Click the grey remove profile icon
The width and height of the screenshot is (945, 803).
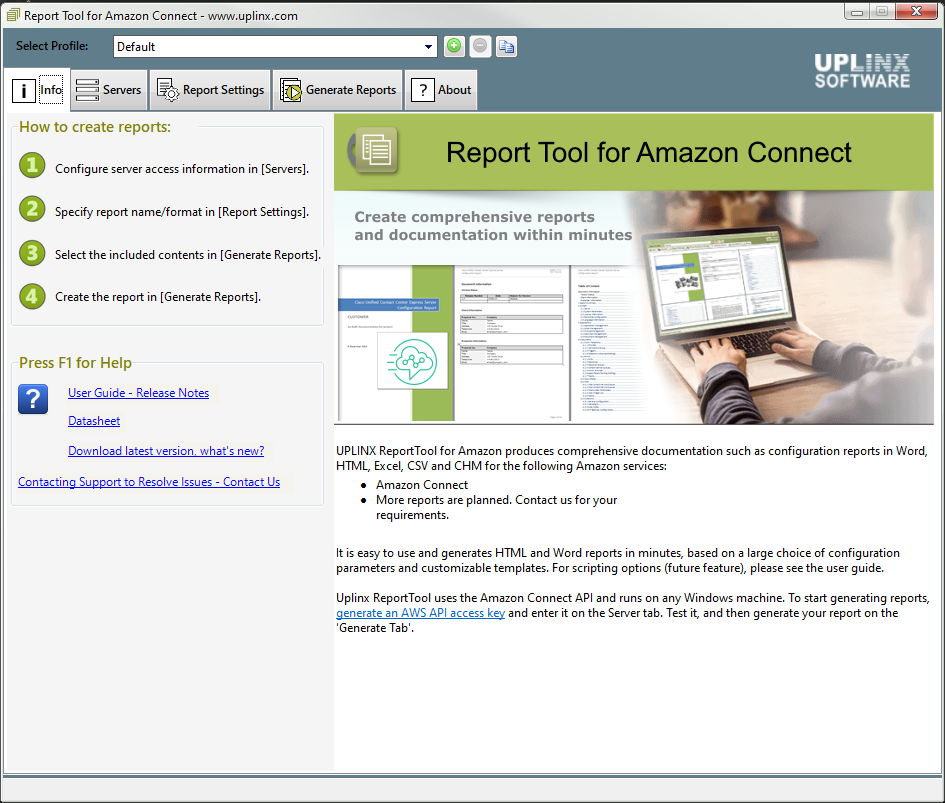click(x=480, y=46)
